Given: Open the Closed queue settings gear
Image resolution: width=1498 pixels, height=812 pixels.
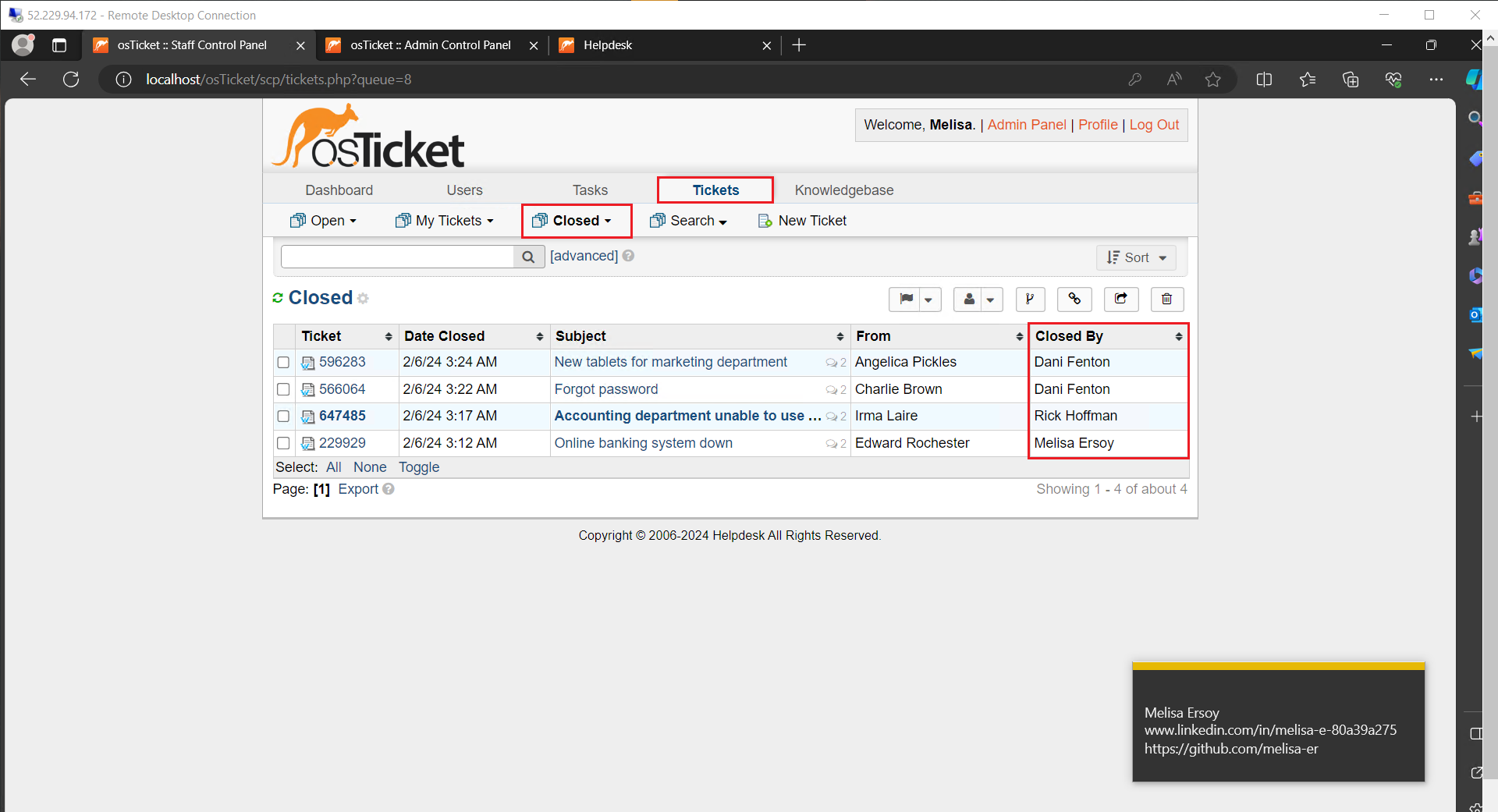Looking at the screenshot, I should click(363, 298).
